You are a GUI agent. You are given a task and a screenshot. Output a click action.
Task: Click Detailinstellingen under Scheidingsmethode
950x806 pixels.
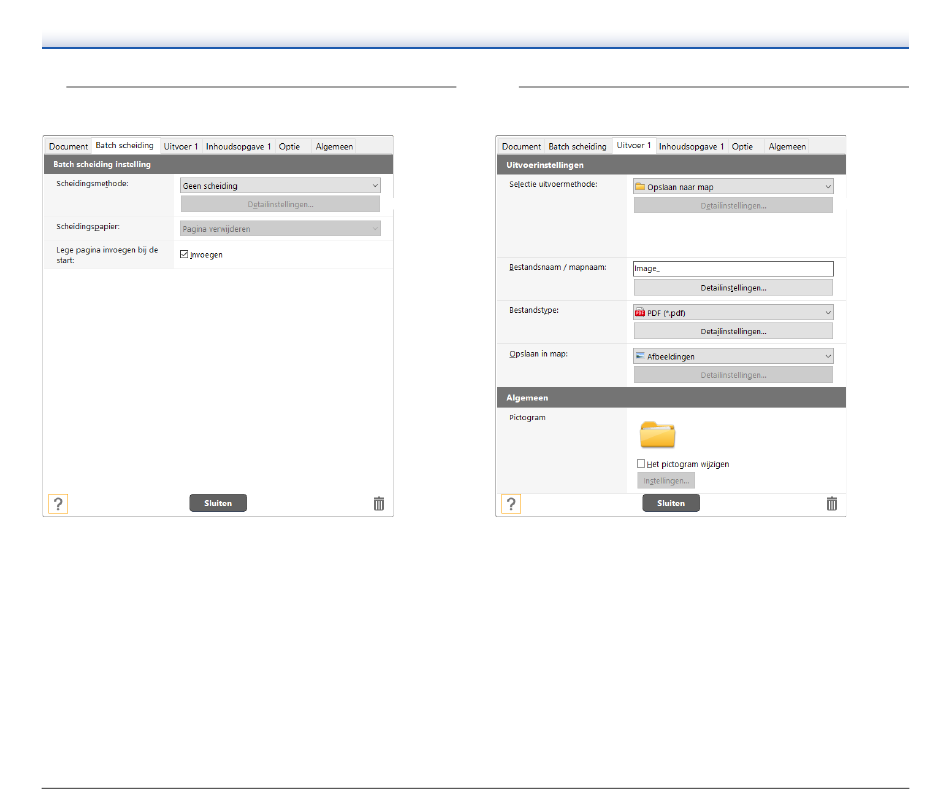[x=280, y=204]
